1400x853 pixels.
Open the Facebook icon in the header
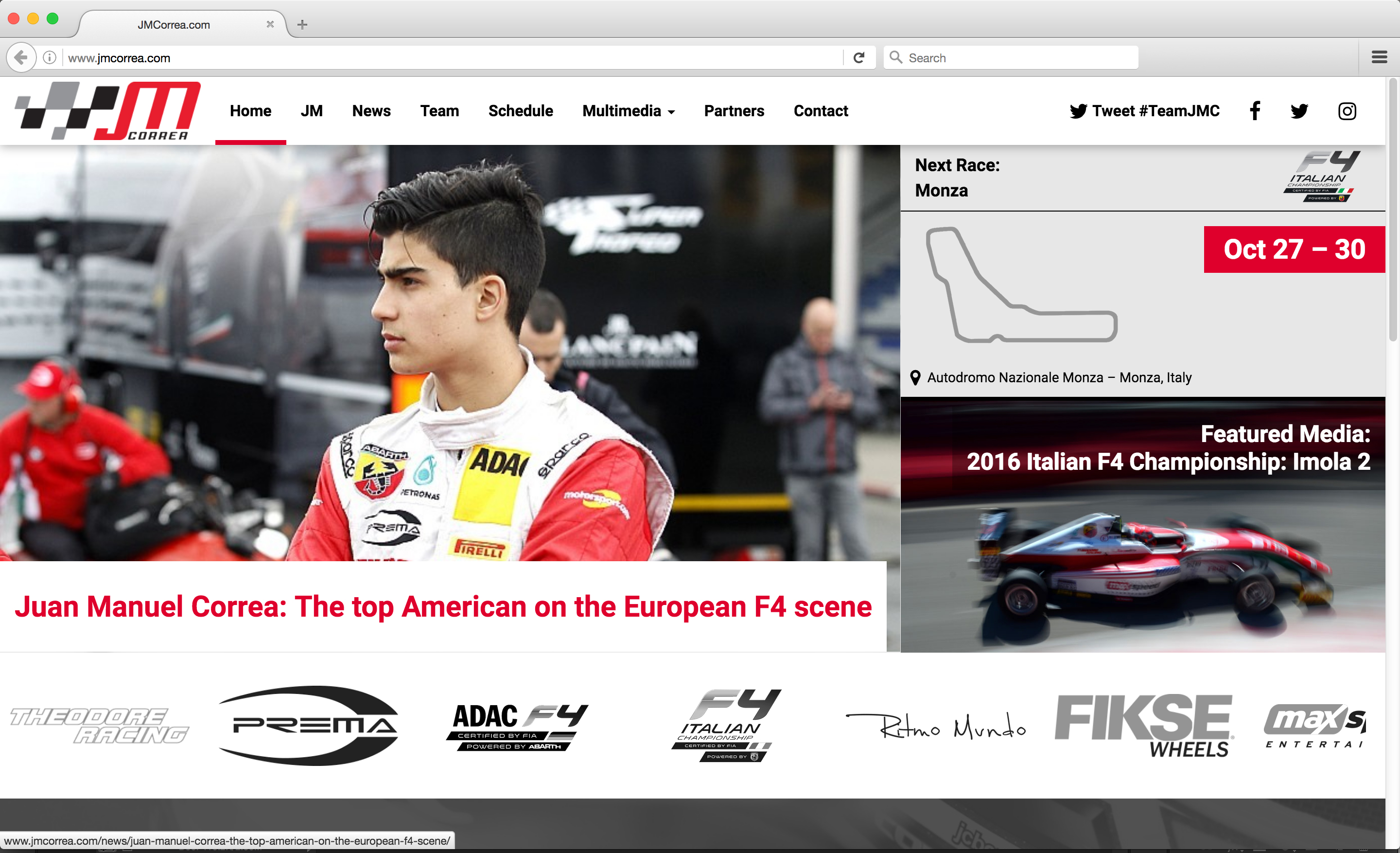point(1255,111)
